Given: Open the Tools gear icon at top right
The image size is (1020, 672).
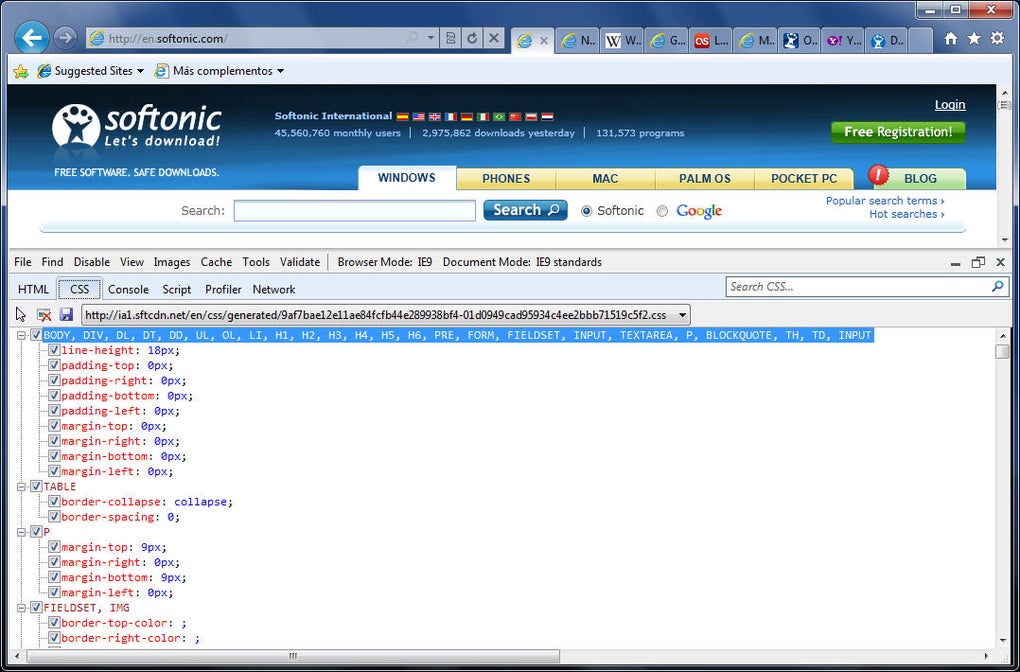Looking at the screenshot, I should point(997,38).
